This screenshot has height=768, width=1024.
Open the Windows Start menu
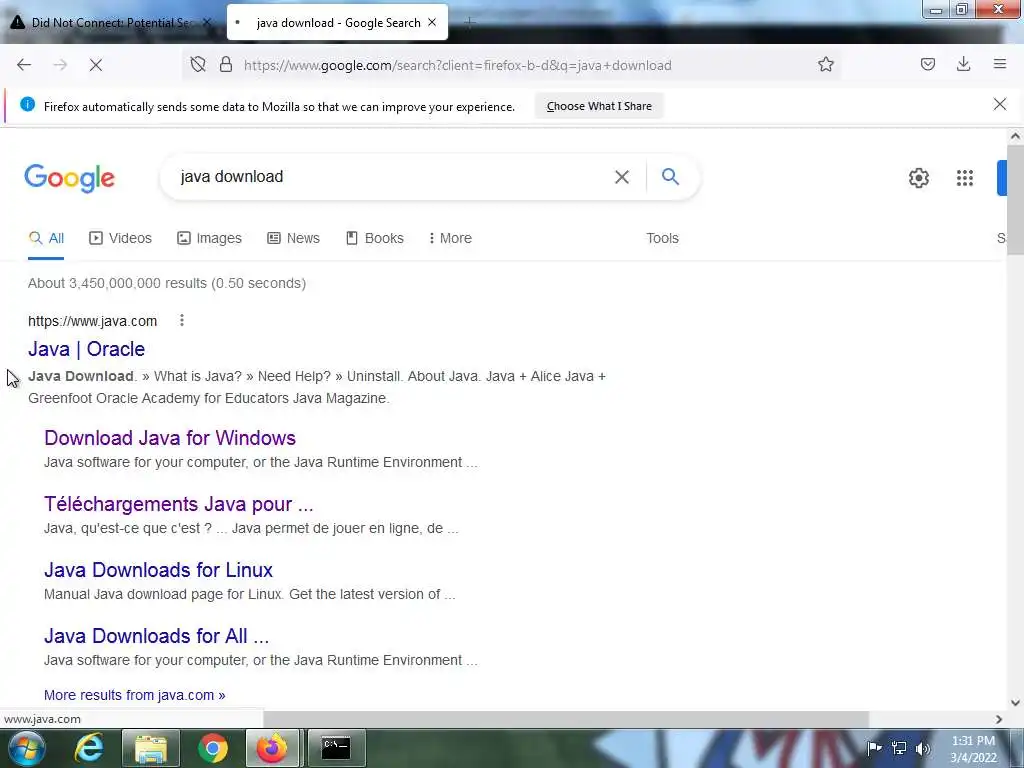[x=26, y=748]
